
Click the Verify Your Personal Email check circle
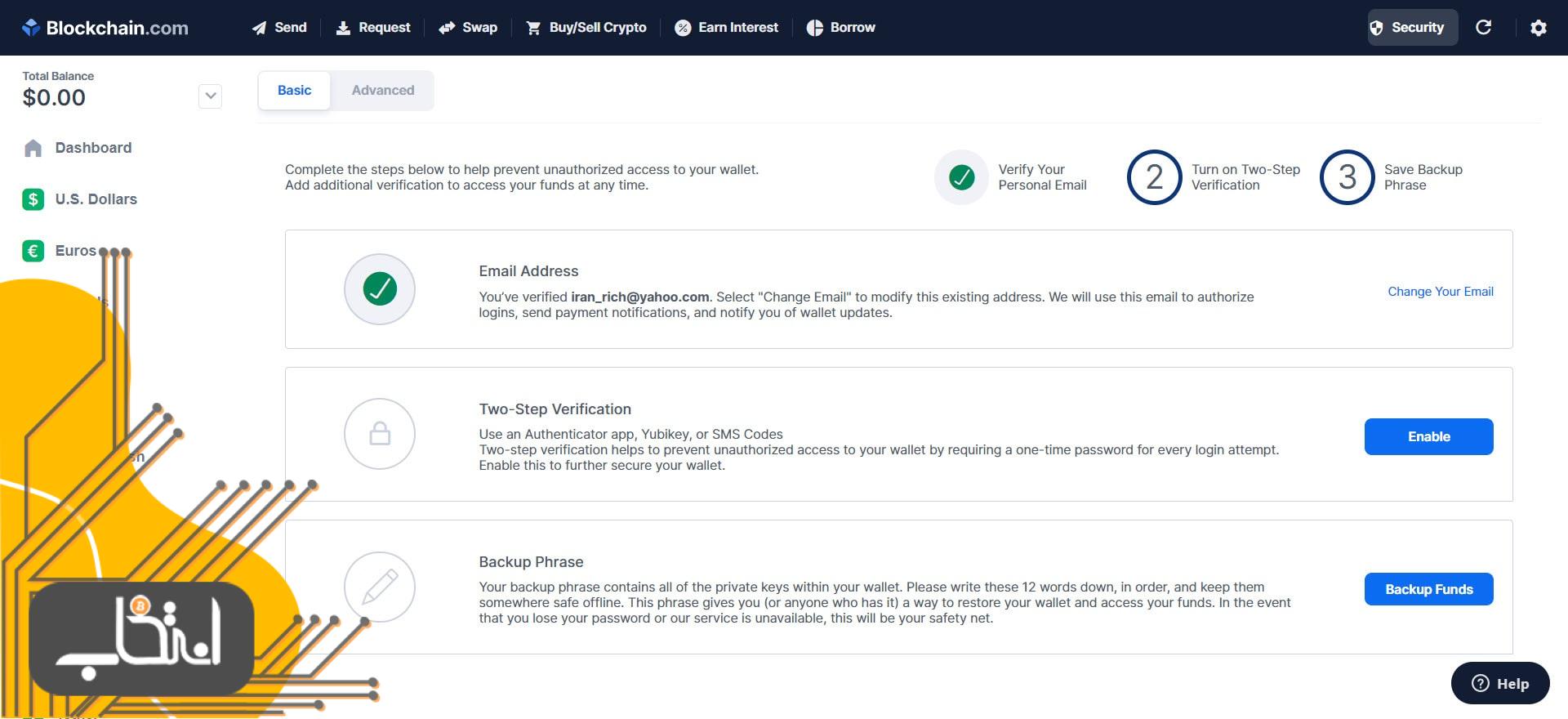[962, 177]
